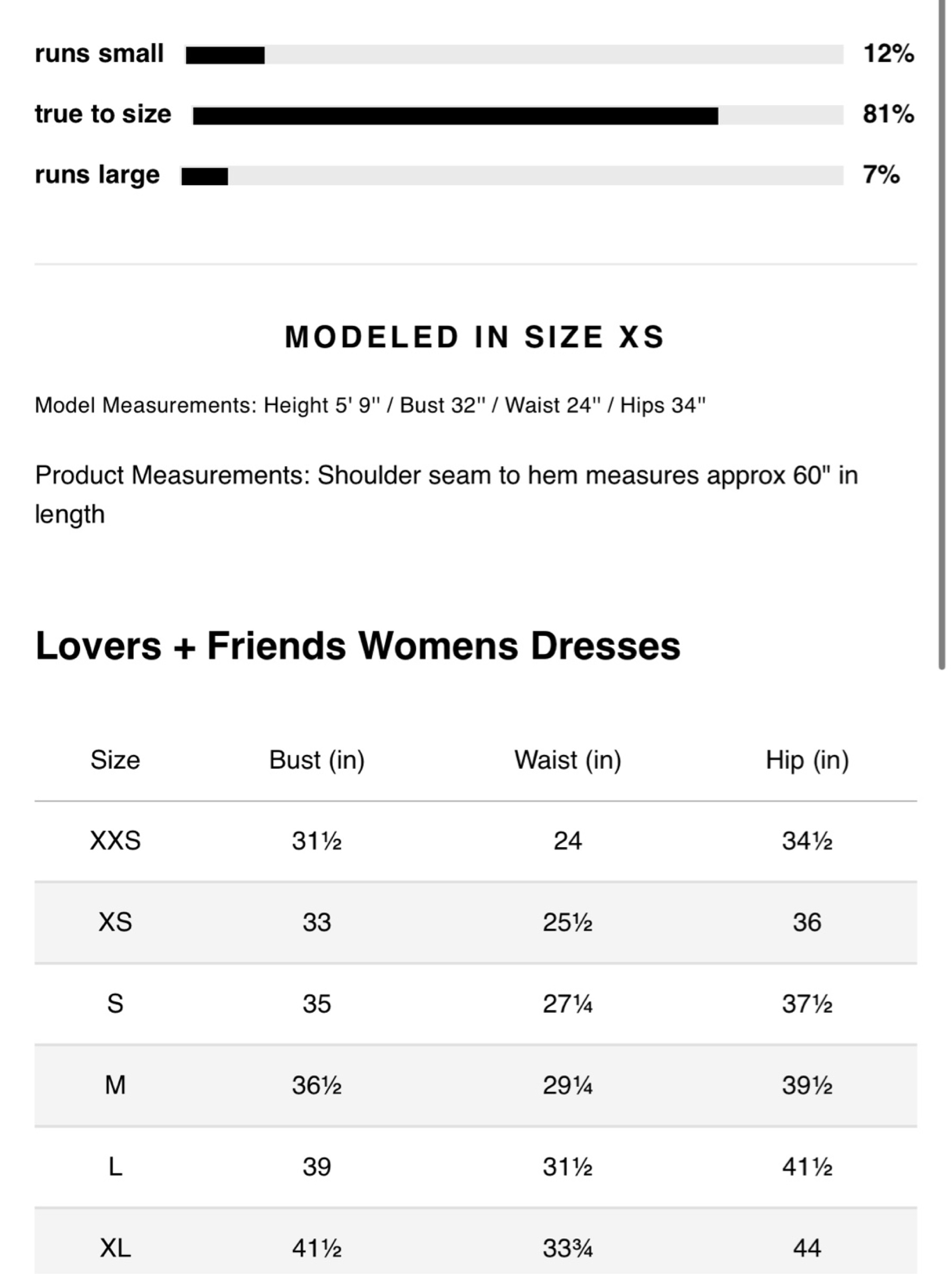Screen dimensions: 952x1274
Task: Select the S size row label
Action: click(x=115, y=1004)
